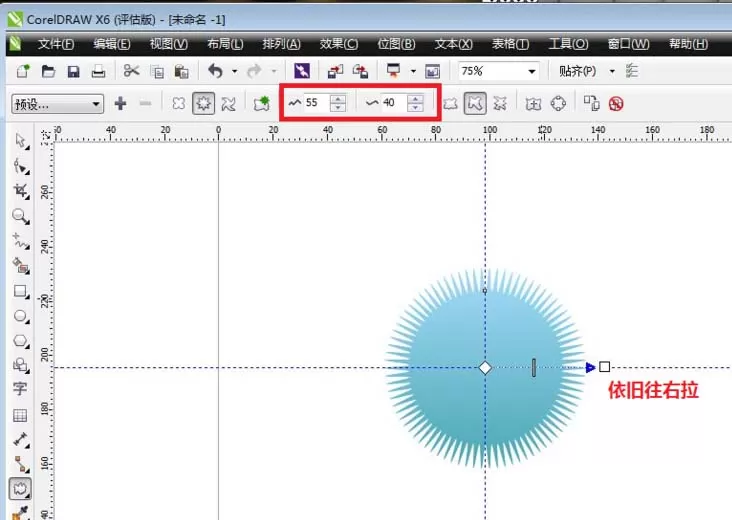This screenshot has width=732, height=520.
Task: Click the delete preset minus button
Action: pos(146,103)
